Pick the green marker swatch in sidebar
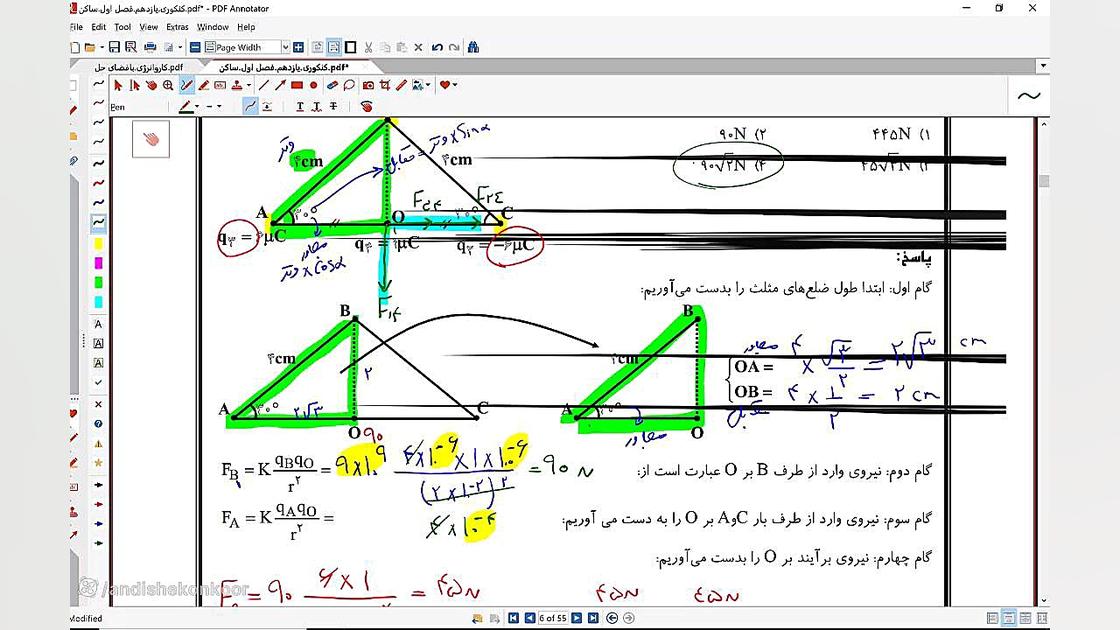The height and width of the screenshot is (630, 1120). [x=99, y=283]
